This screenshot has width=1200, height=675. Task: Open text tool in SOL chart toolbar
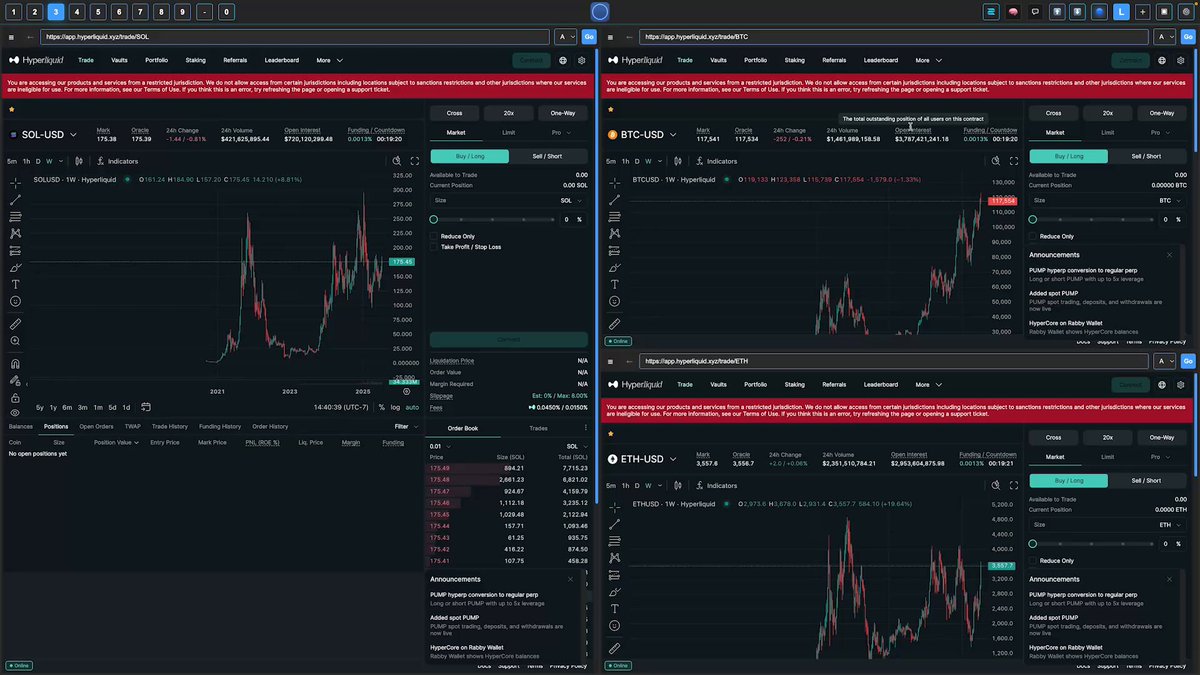[x=15, y=284]
